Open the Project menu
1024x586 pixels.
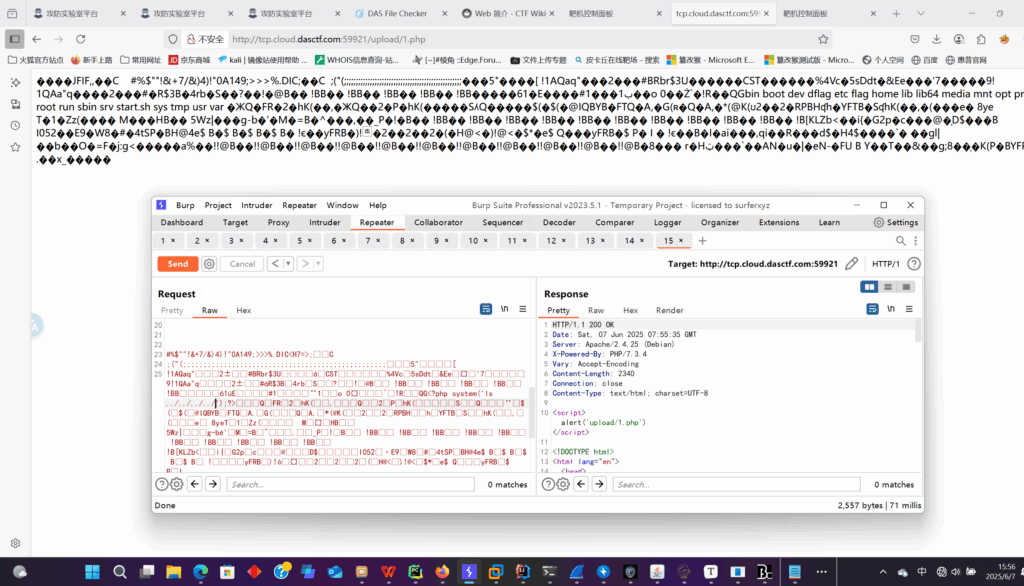217,205
